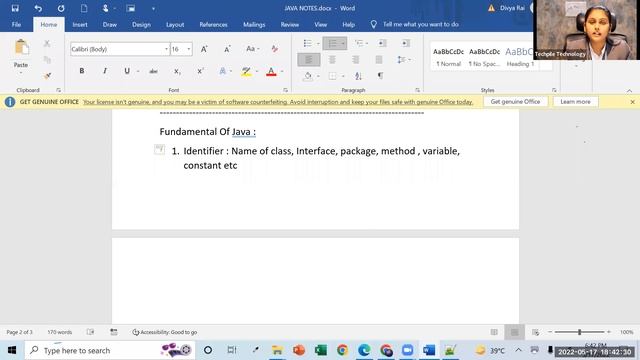Screen dimensions: 640x360
Task: Expand the text highlight color dropdown arrow
Action: [257, 71]
